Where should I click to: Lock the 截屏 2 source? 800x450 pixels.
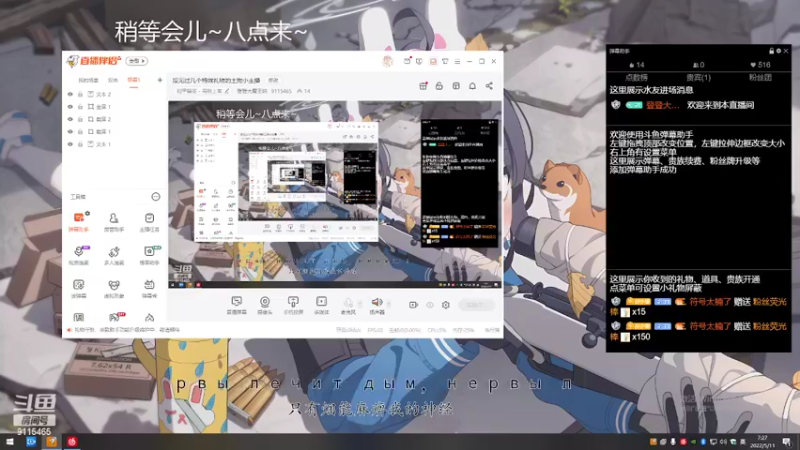[x=80, y=119]
